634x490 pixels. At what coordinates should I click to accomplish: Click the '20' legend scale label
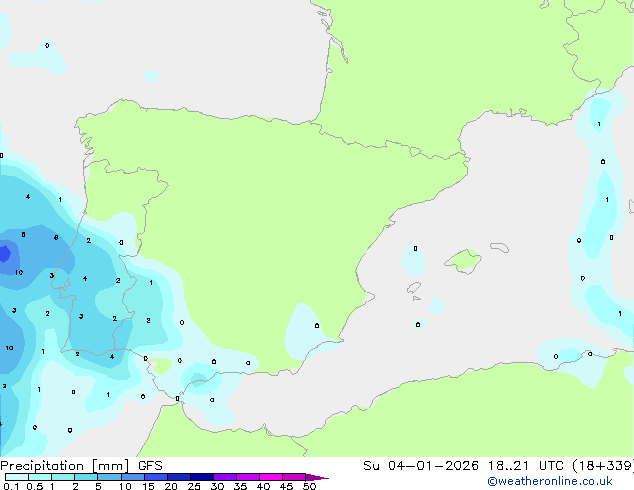click(x=171, y=486)
